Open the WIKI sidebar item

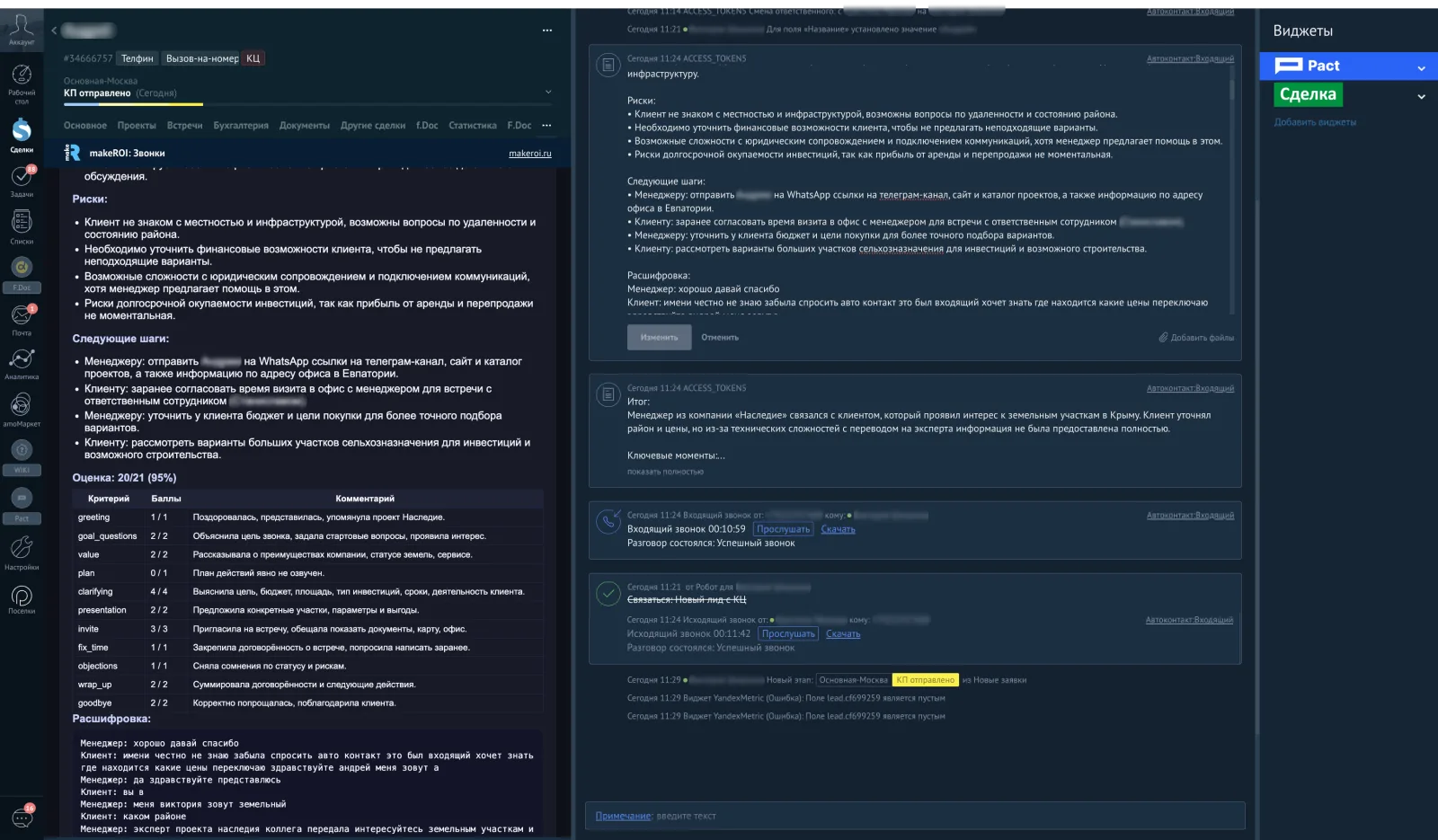coord(22,456)
